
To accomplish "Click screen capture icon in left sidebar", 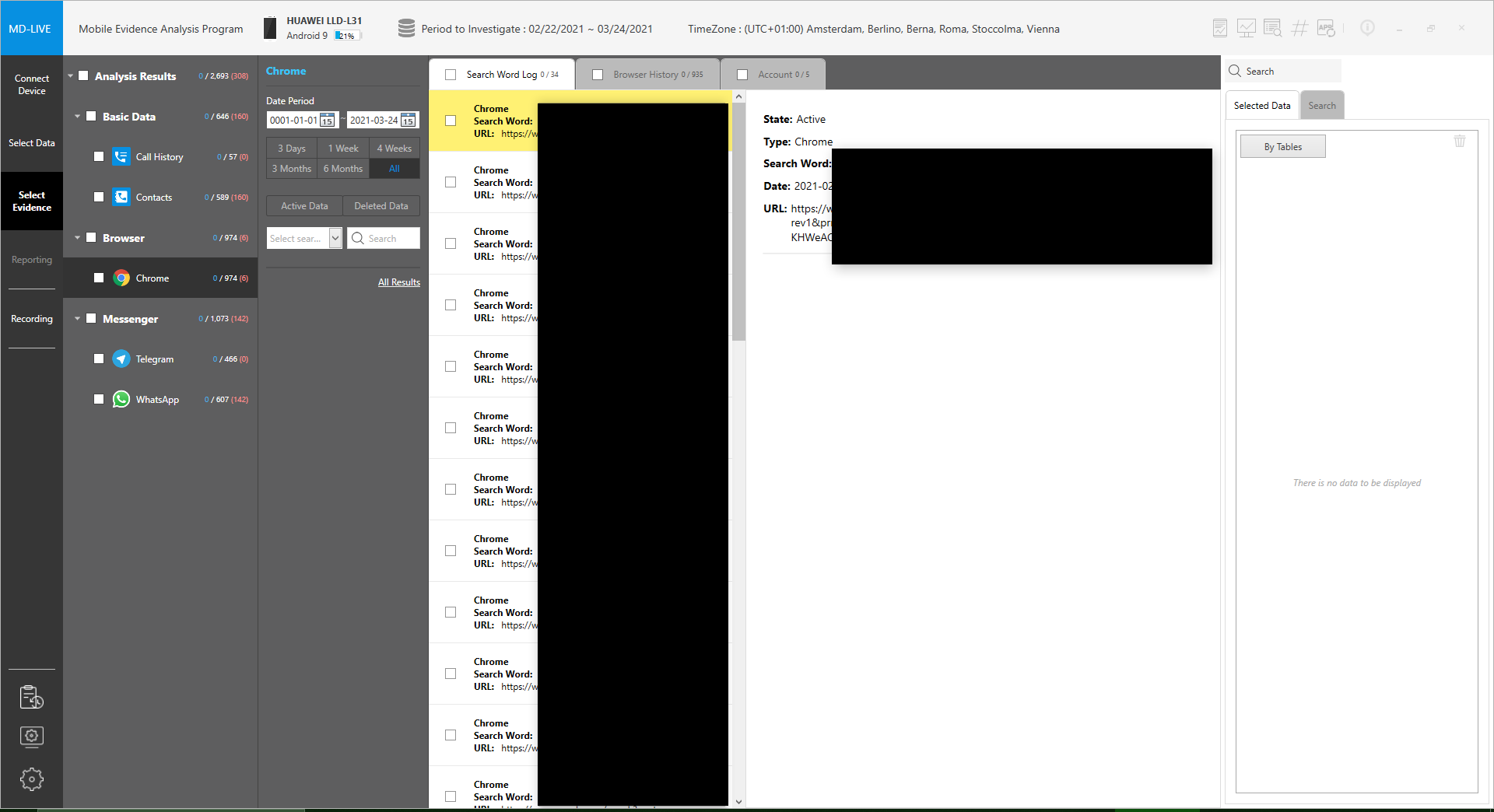I will [x=32, y=737].
